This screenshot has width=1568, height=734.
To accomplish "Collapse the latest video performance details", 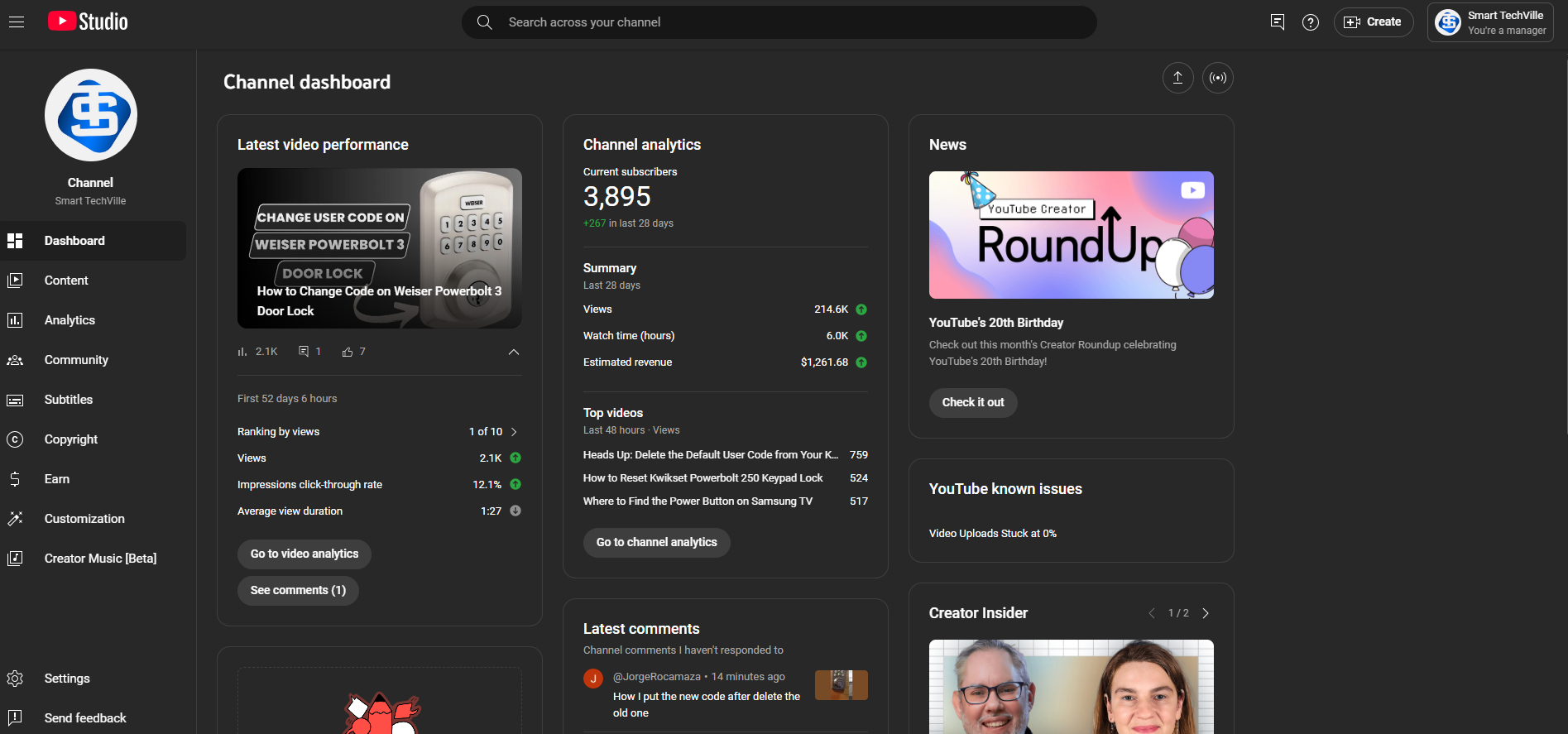I will pos(514,352).
